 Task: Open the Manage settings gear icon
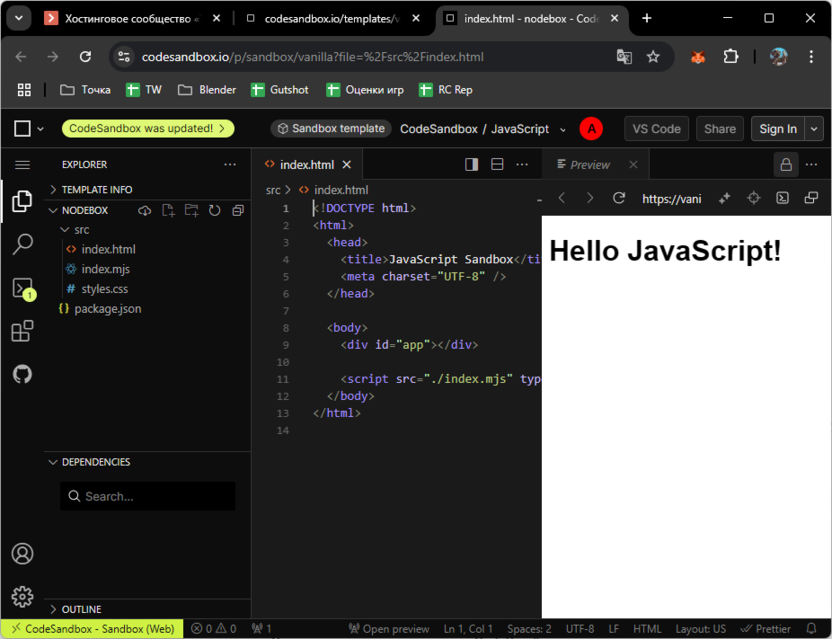(x=22, y=597)
